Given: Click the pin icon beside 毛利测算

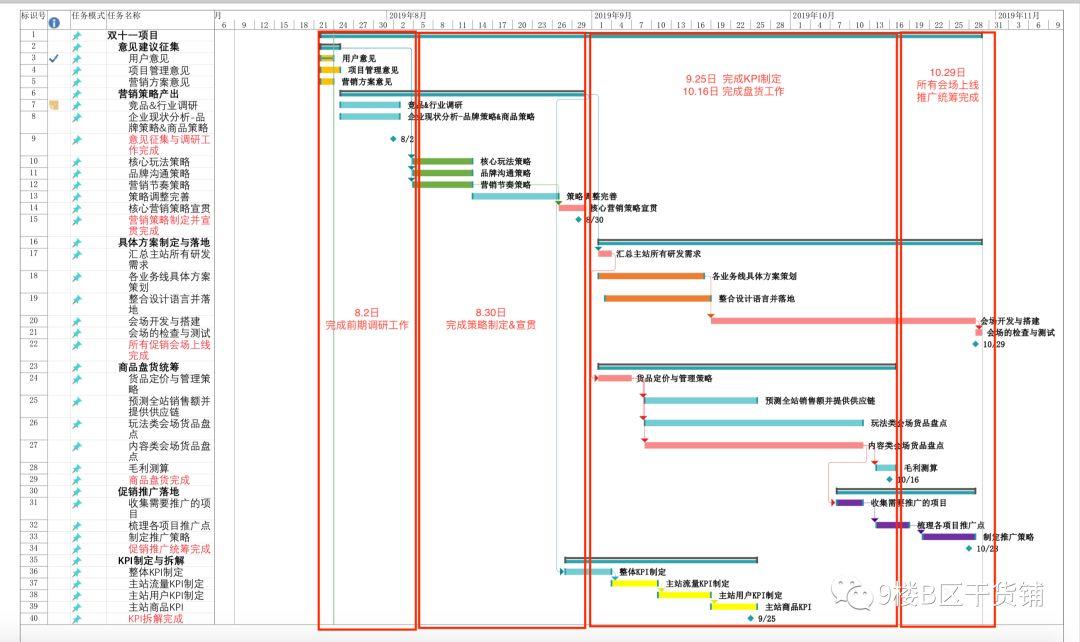Looking at the screenshot, I should [x=77, y=468].
